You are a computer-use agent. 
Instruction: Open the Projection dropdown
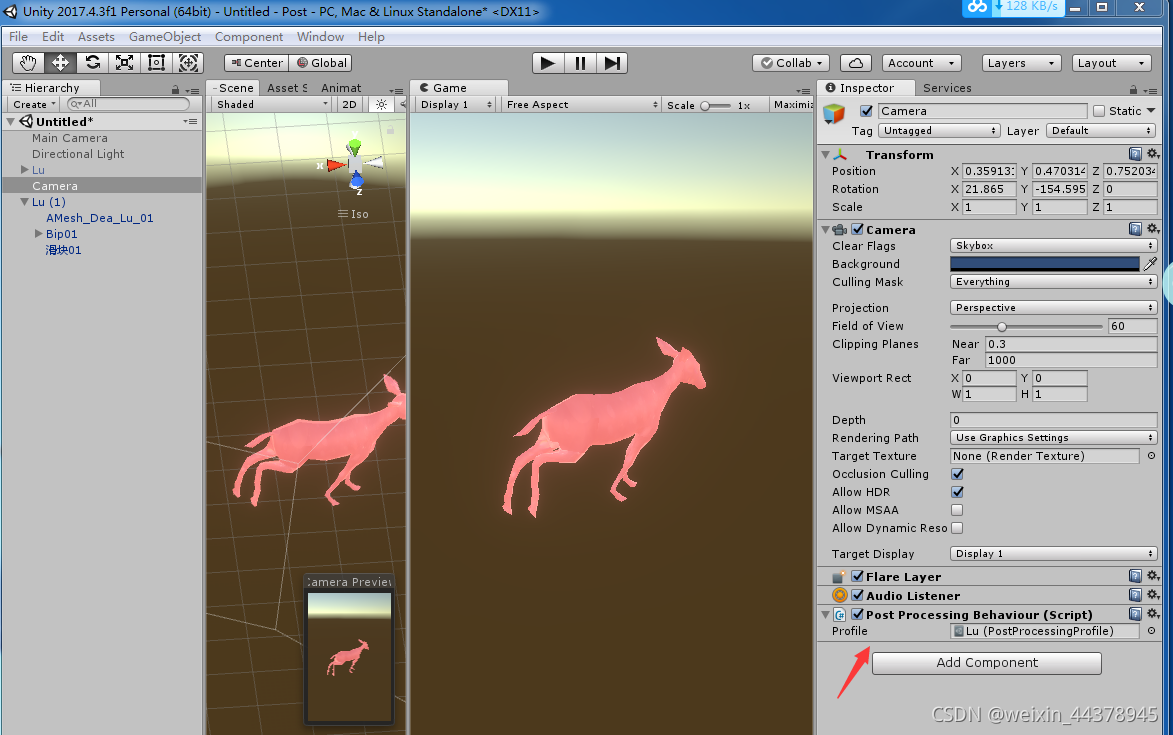point(1053,307)
